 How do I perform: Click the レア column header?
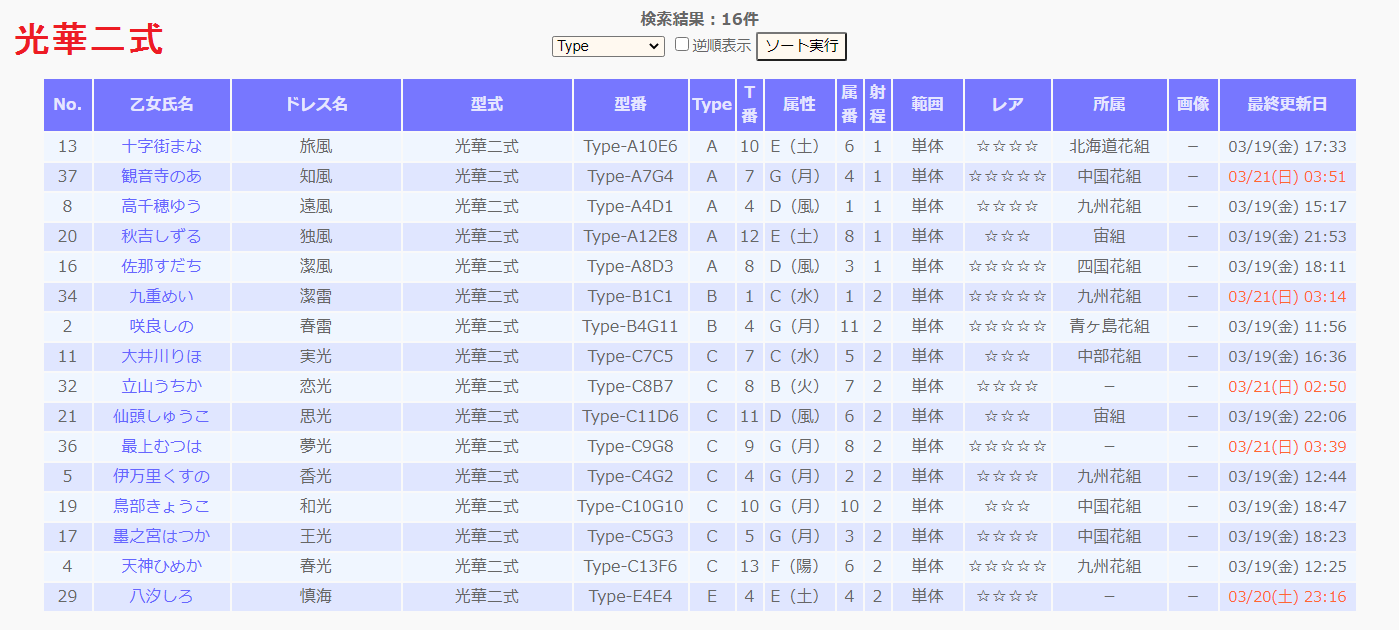[x=1007, y=104]
